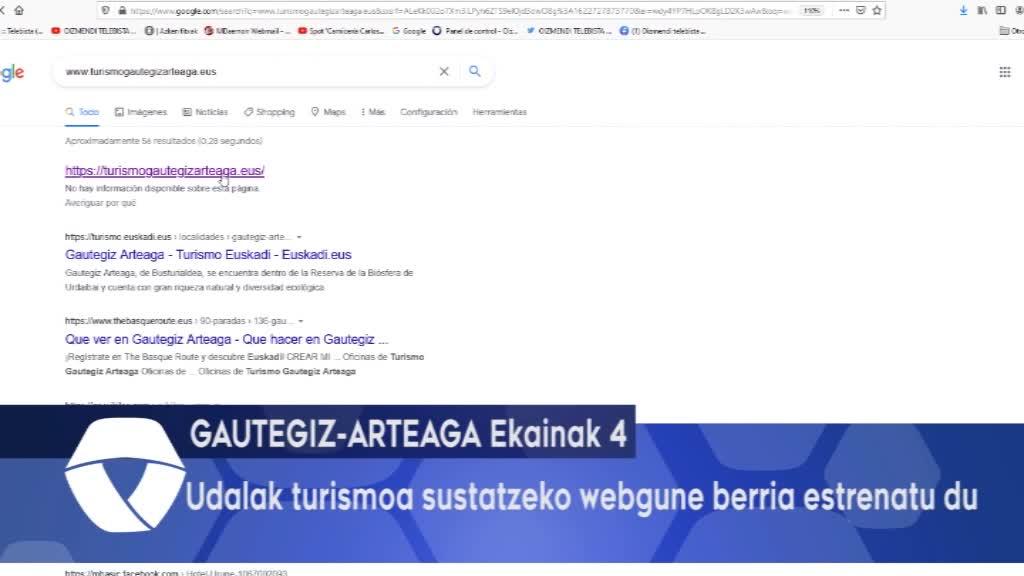Screen dimensions: 1024x576
Task: Switch to the Imágenes tab
Action: (x=141, y=112)
